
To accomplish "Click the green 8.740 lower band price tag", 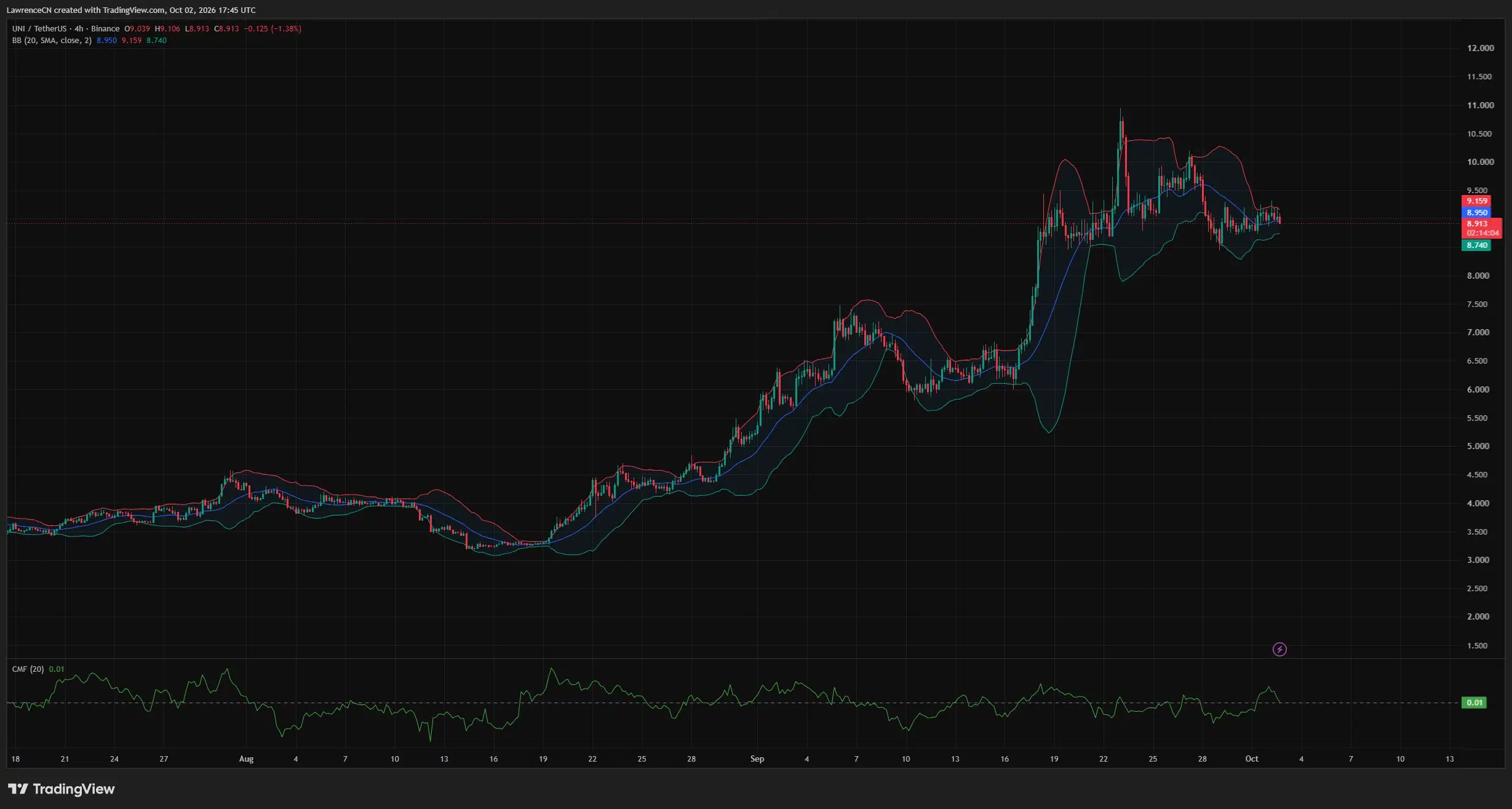I will (1476, 245).
